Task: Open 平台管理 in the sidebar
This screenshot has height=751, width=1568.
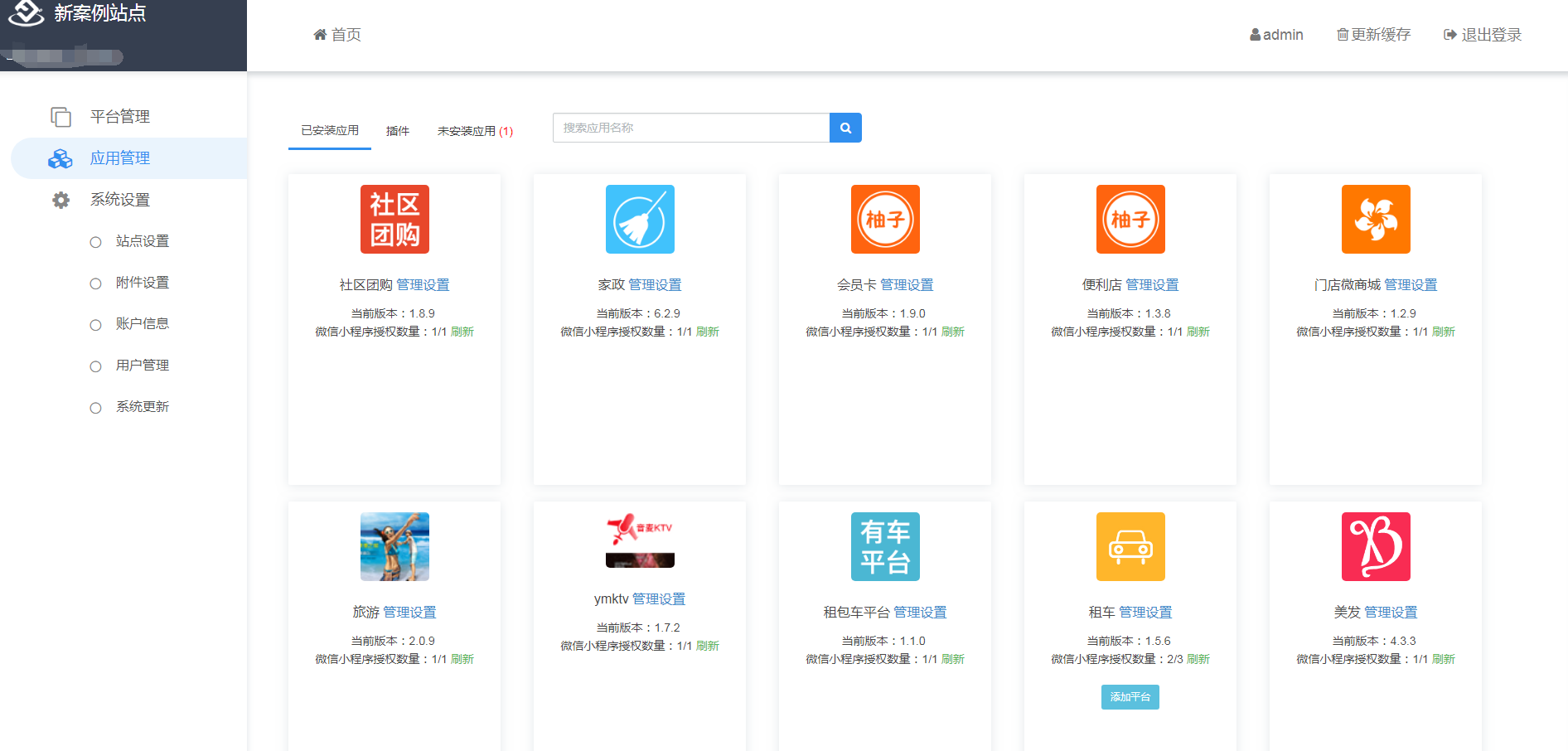Action: click(120, 117)
